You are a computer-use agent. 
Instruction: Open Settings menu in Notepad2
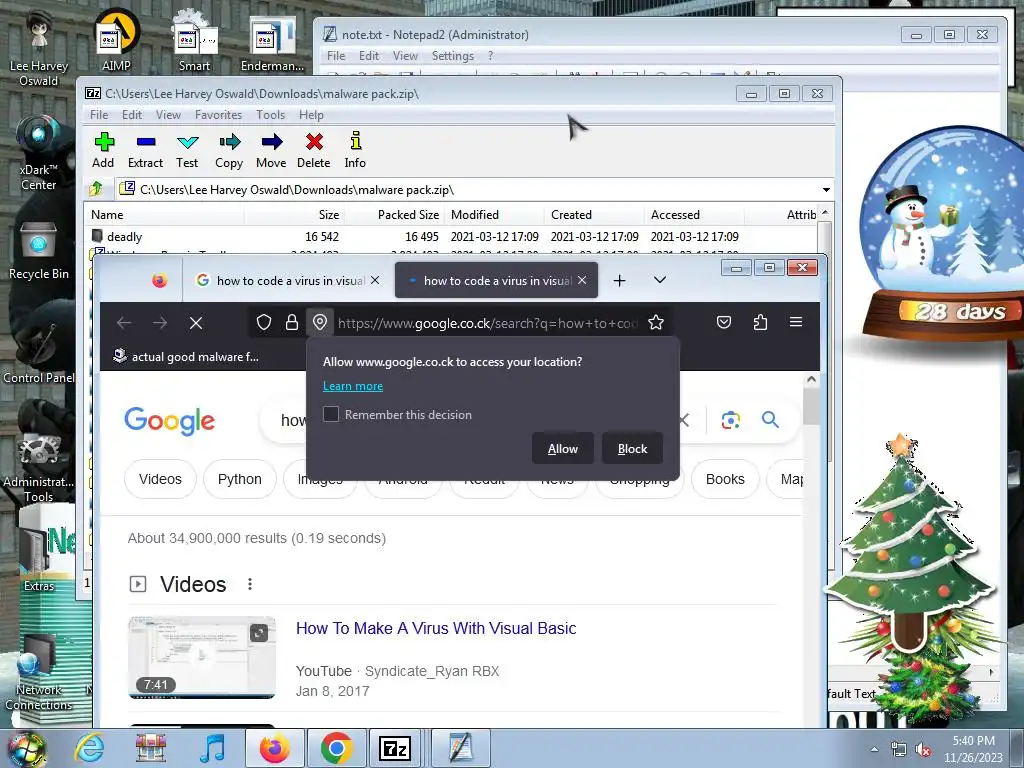[x=453, y=56]
